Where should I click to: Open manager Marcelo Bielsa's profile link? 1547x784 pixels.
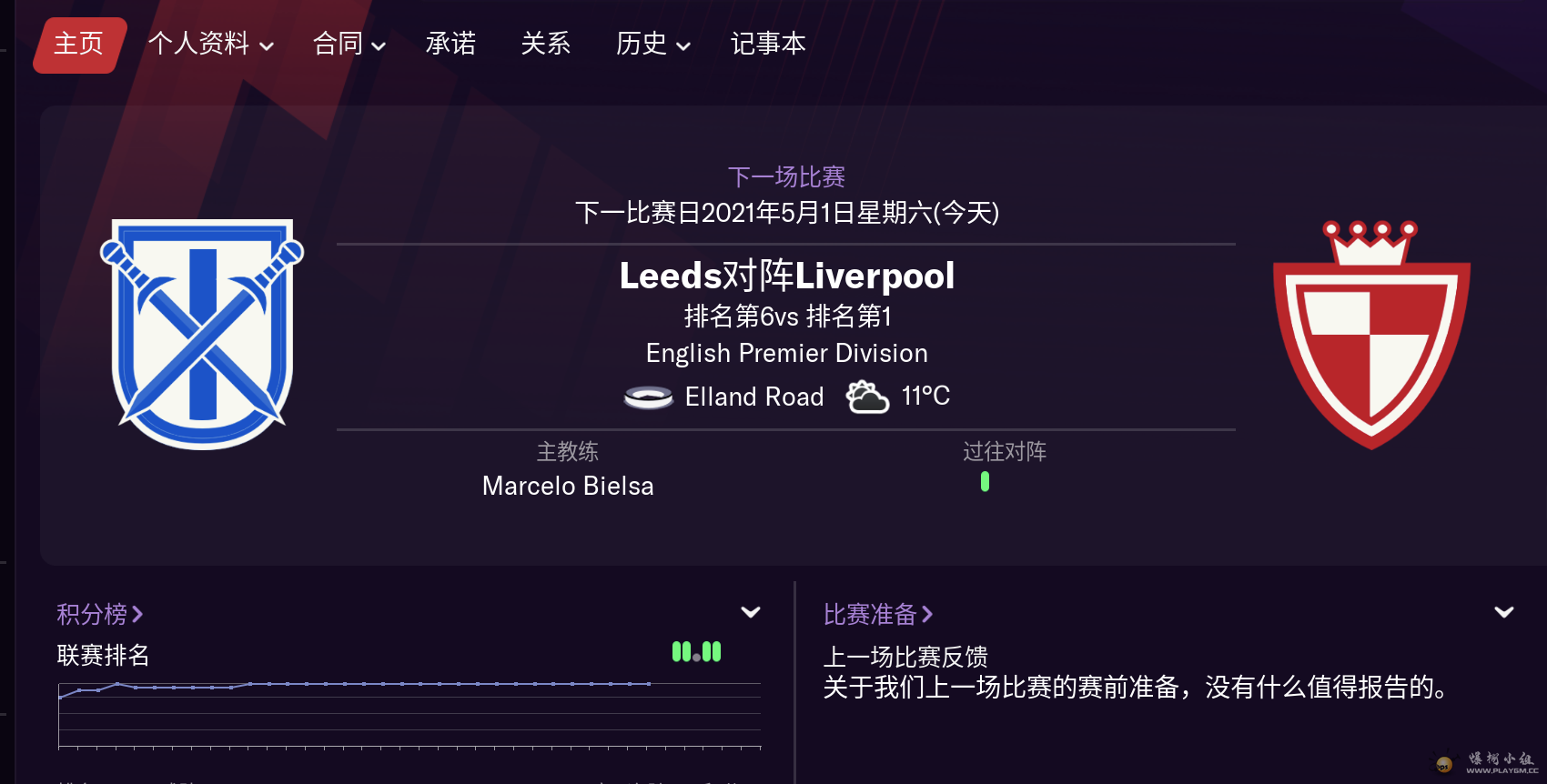point(568,486)
